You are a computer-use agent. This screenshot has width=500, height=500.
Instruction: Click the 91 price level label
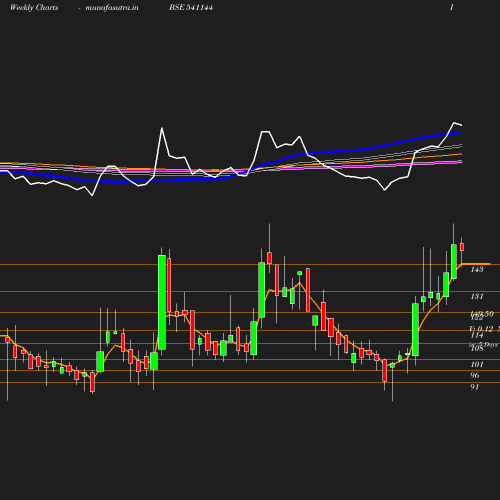tap(475, 387)
